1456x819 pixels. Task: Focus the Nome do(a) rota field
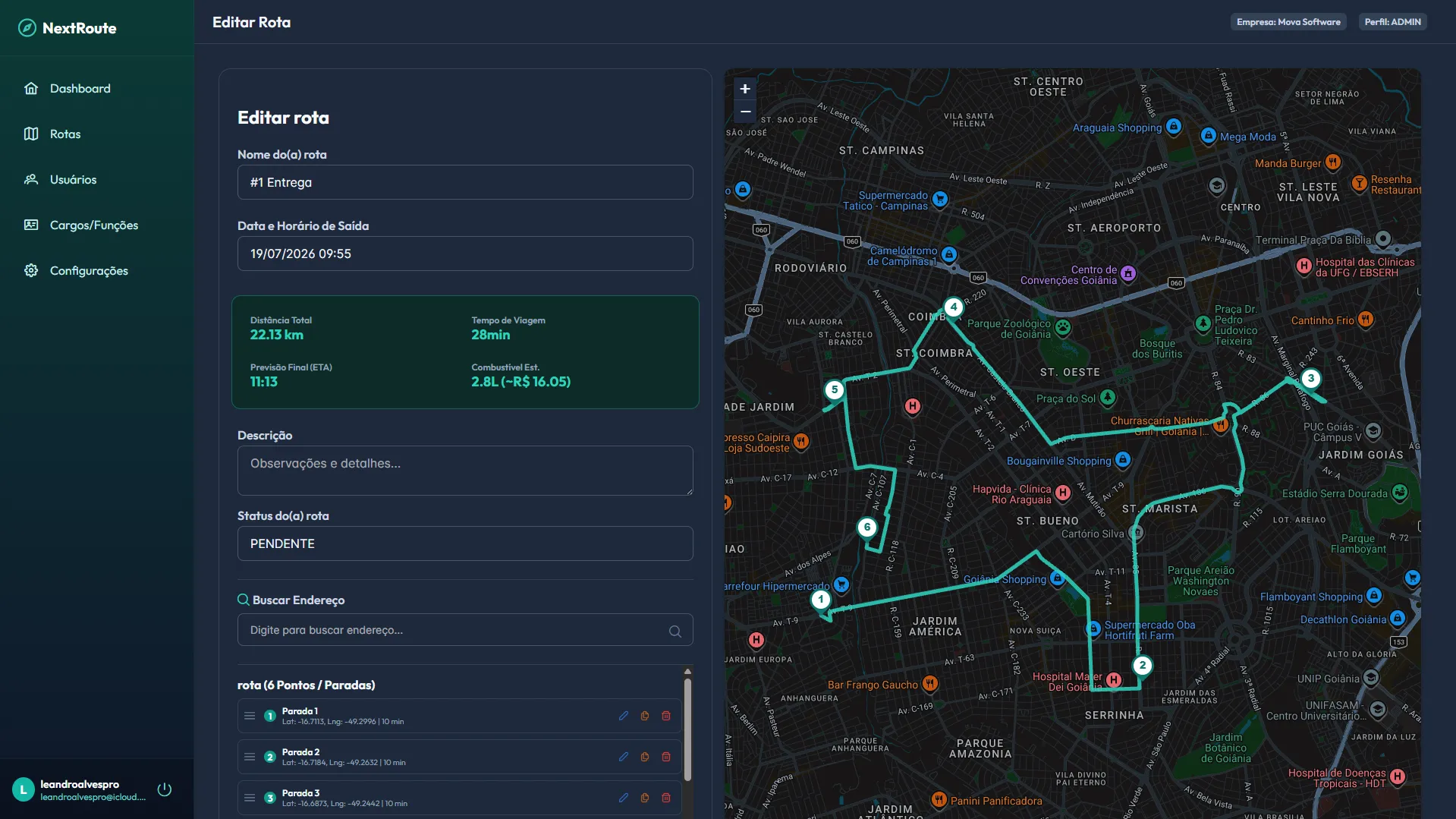(x=465, y=182)
